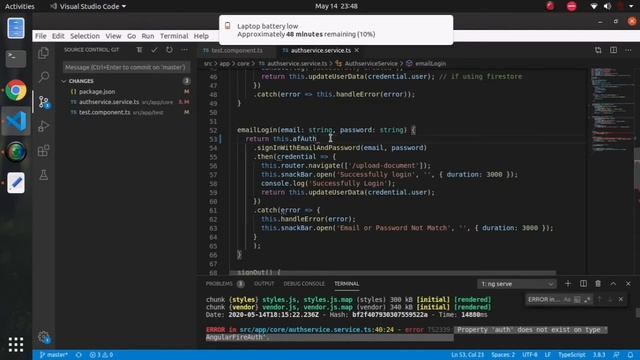Screen dimensions: 640x360
Task: Open the Visual Studio Code app menu
Action: [x=88, y=6]
